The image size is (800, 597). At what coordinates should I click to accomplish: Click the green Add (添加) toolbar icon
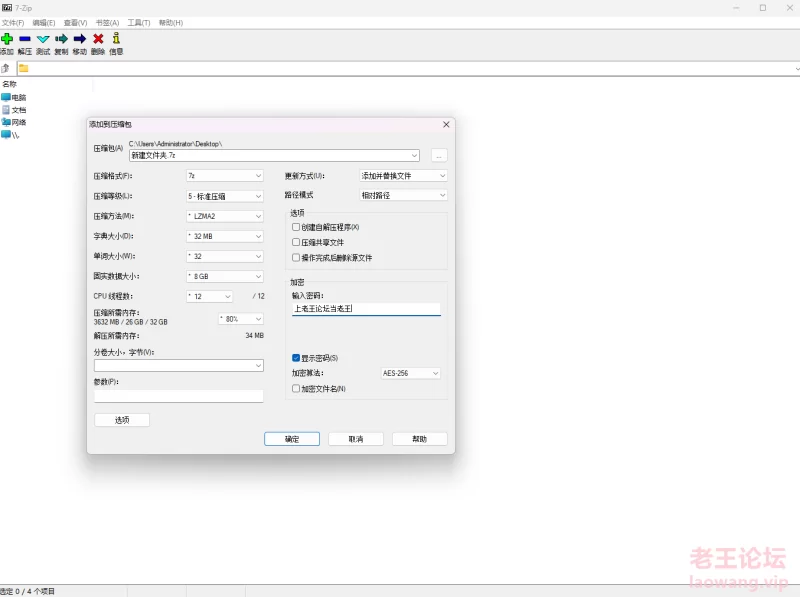pos(7,39)
